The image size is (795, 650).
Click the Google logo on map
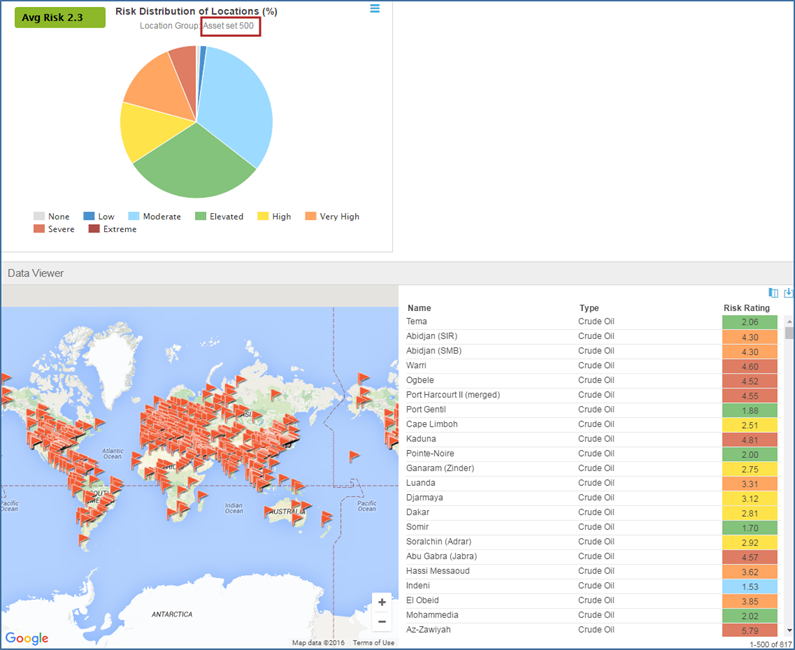pos(27,639)
